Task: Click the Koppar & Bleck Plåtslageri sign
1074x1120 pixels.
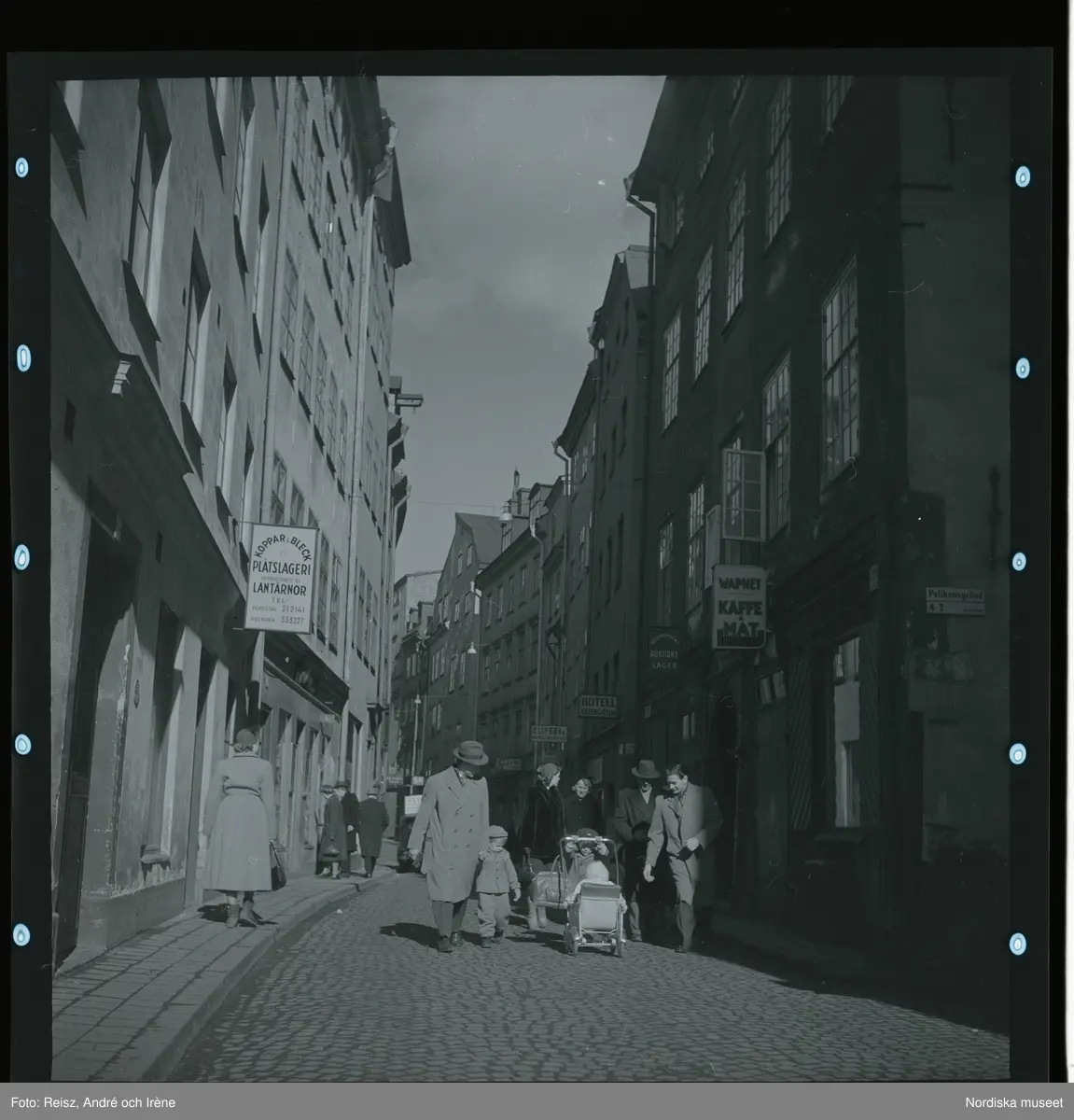Action: (x=281, y=579)
